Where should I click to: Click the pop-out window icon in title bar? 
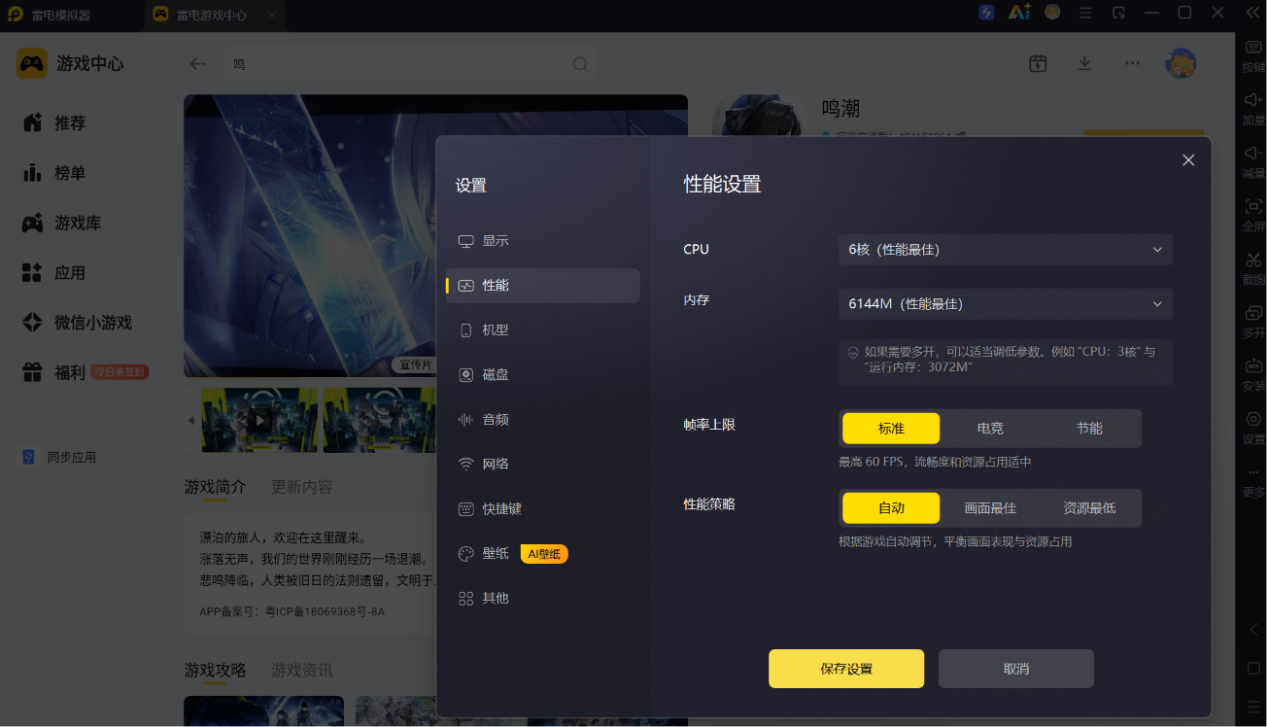[x=1118, y=13]
